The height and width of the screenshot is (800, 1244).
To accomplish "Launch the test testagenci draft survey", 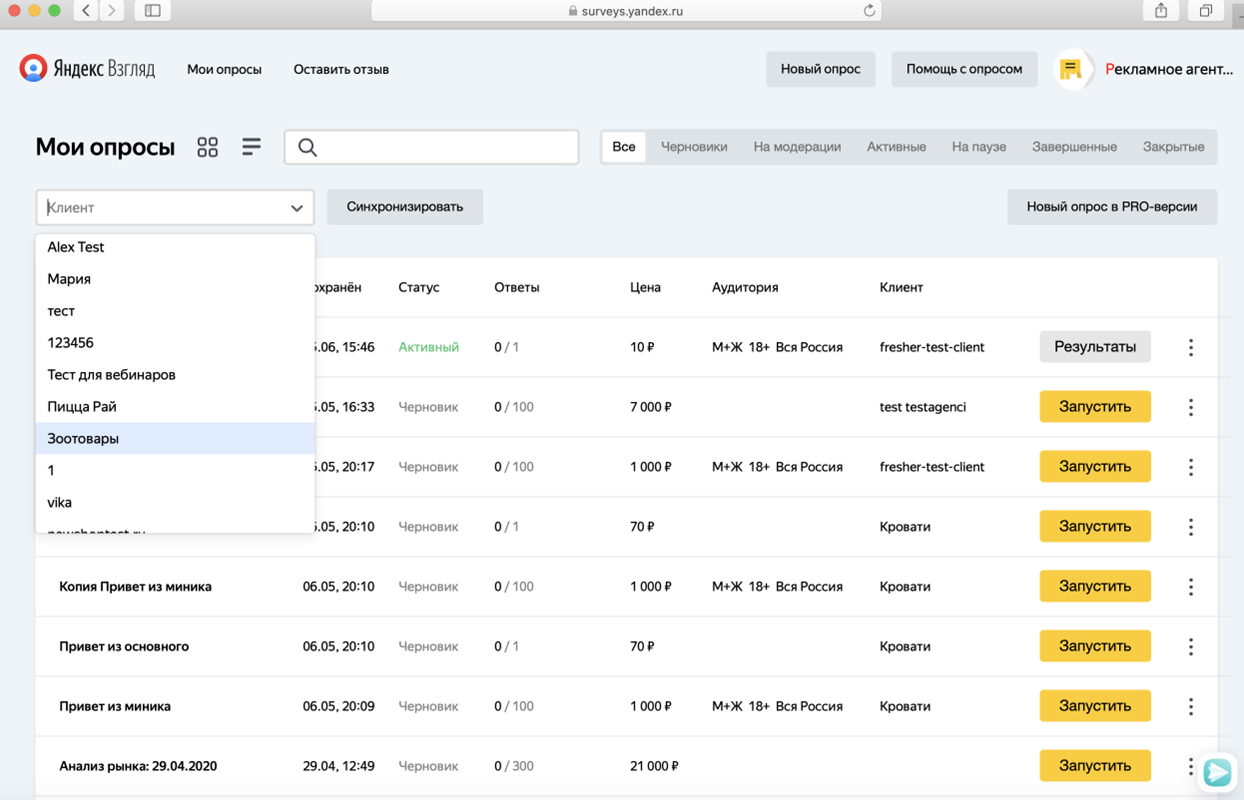I will pyautogui.click(x=1095, y=407).
